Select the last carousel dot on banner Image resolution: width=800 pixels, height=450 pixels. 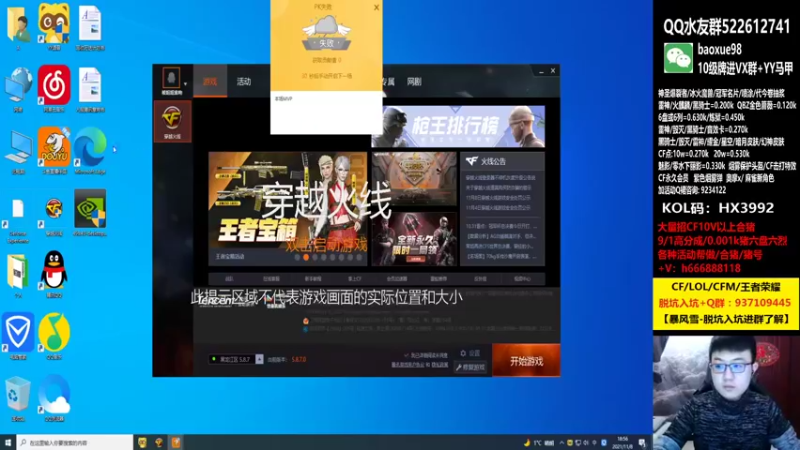point(359,258)
